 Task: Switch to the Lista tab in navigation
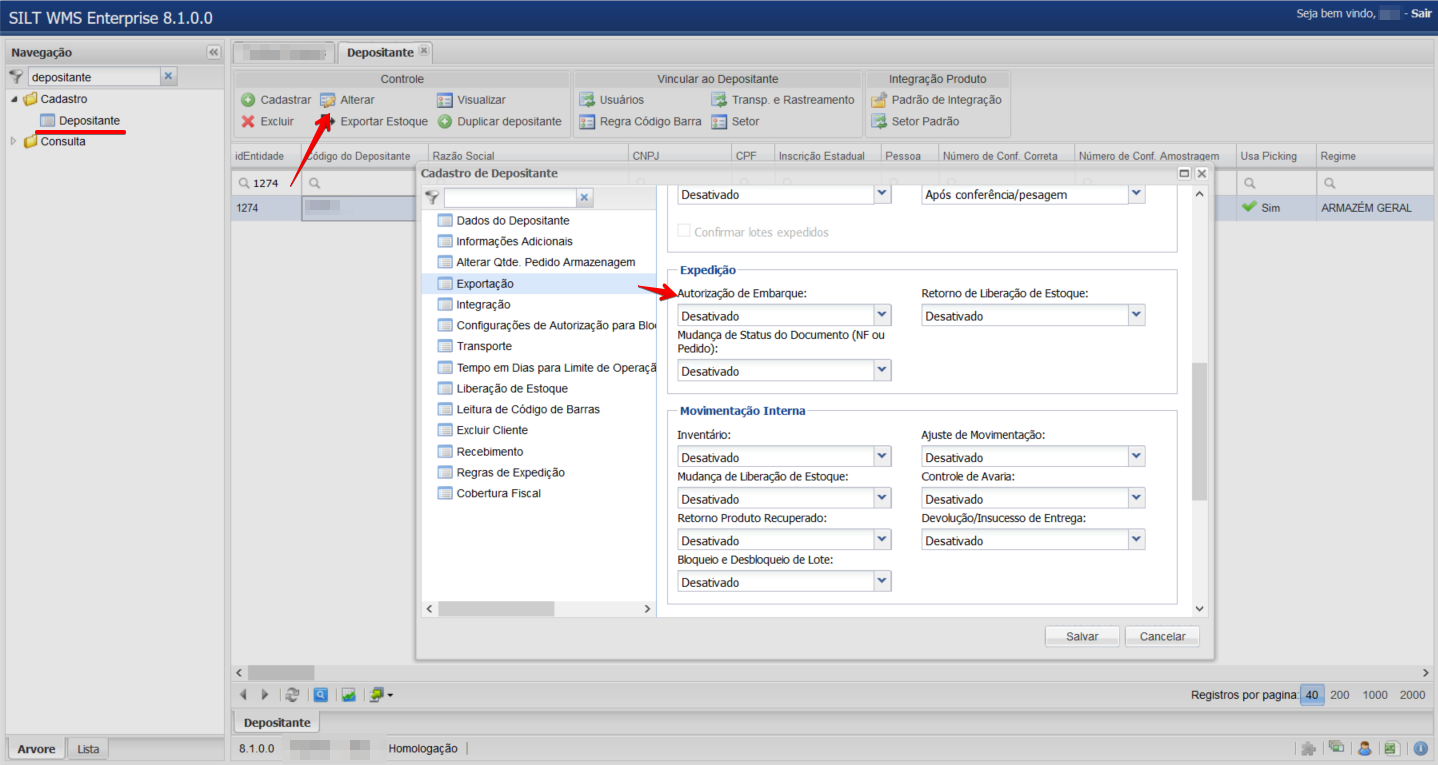88,749
